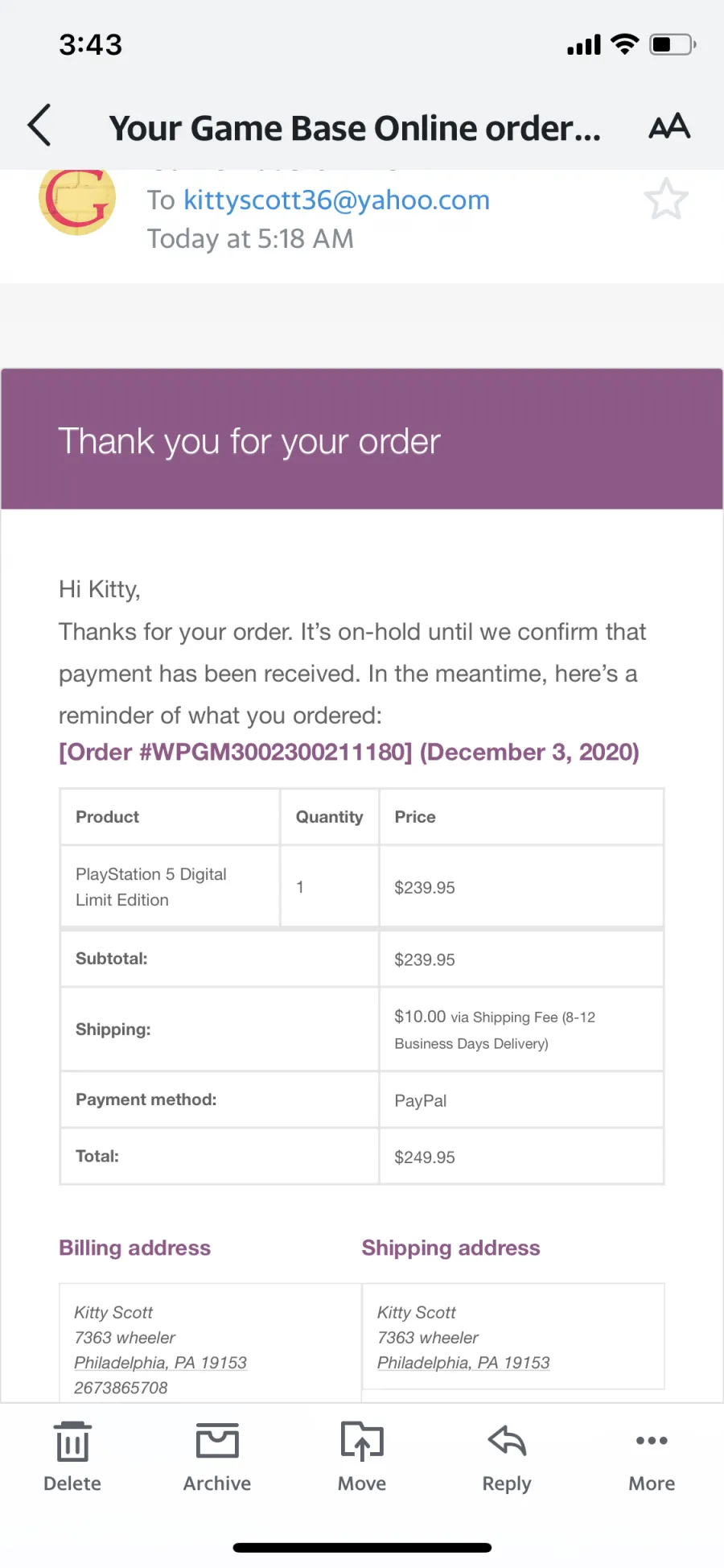This screenshot has width=724, height=1568.
Task: Tap the Wi-Fi status icon
Action: click(625, 44)
